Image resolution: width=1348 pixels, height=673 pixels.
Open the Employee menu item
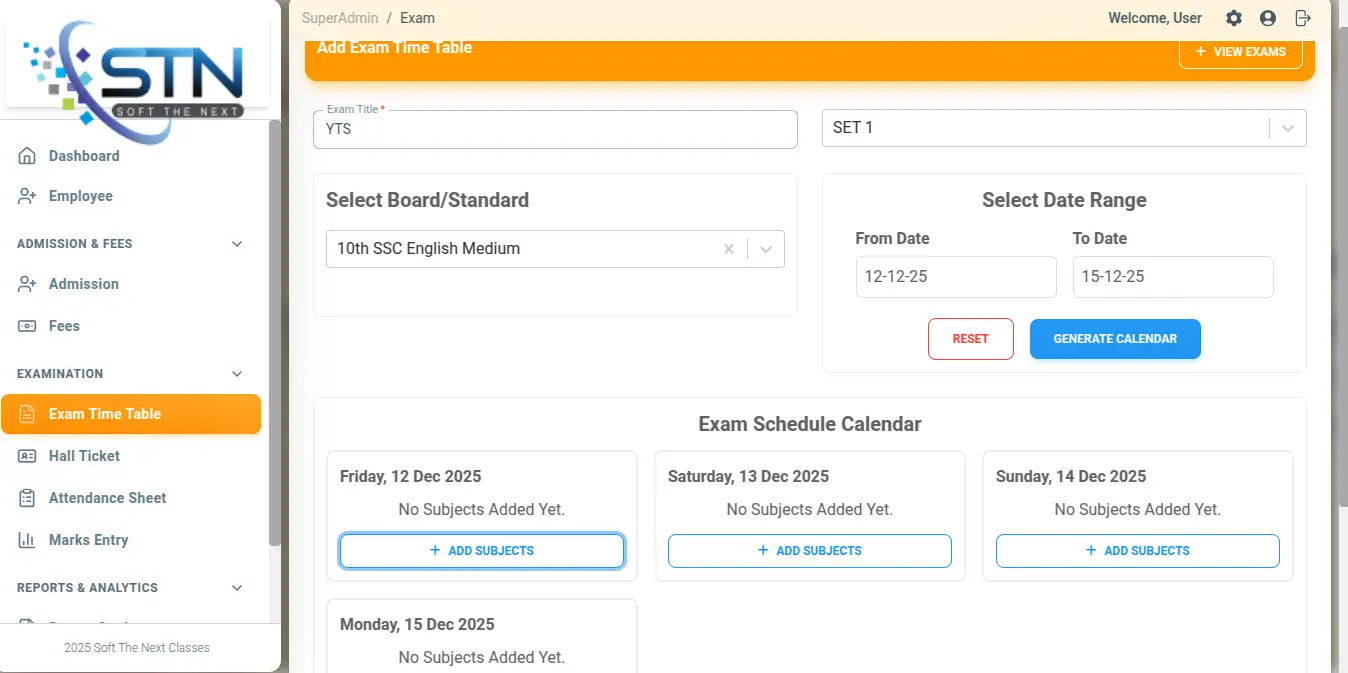tap(80, 196)
